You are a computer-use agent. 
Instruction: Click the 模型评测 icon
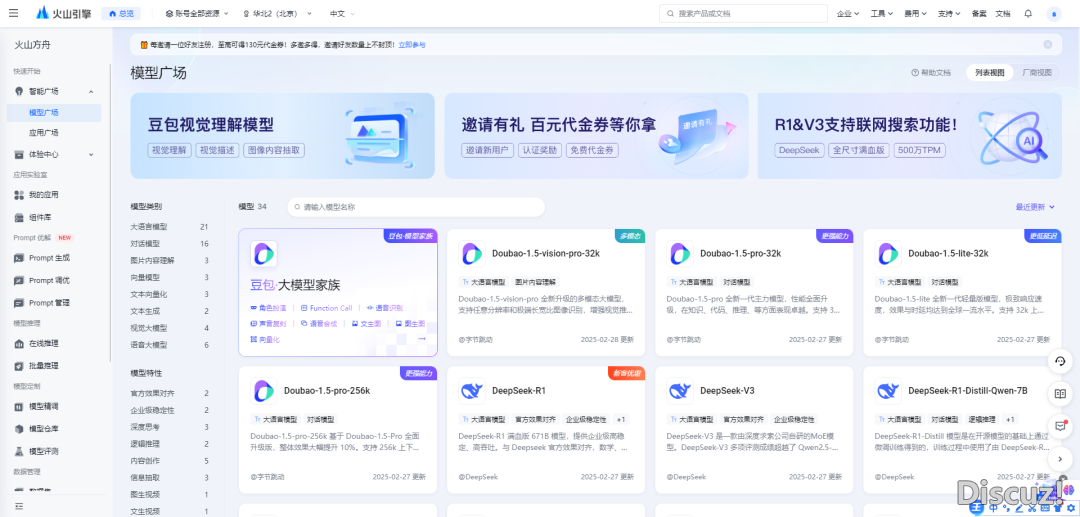click(19, 451)
